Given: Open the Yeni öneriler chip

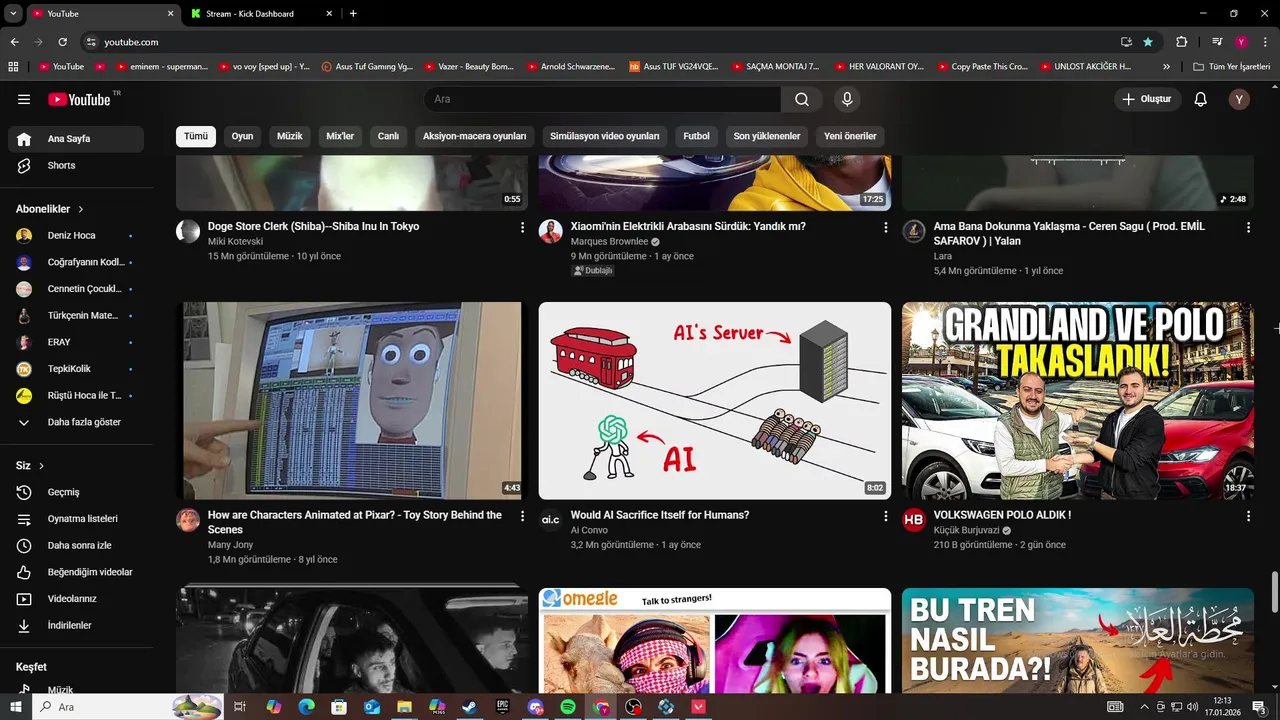Looking at the screenshot, I should click(850, 136).
